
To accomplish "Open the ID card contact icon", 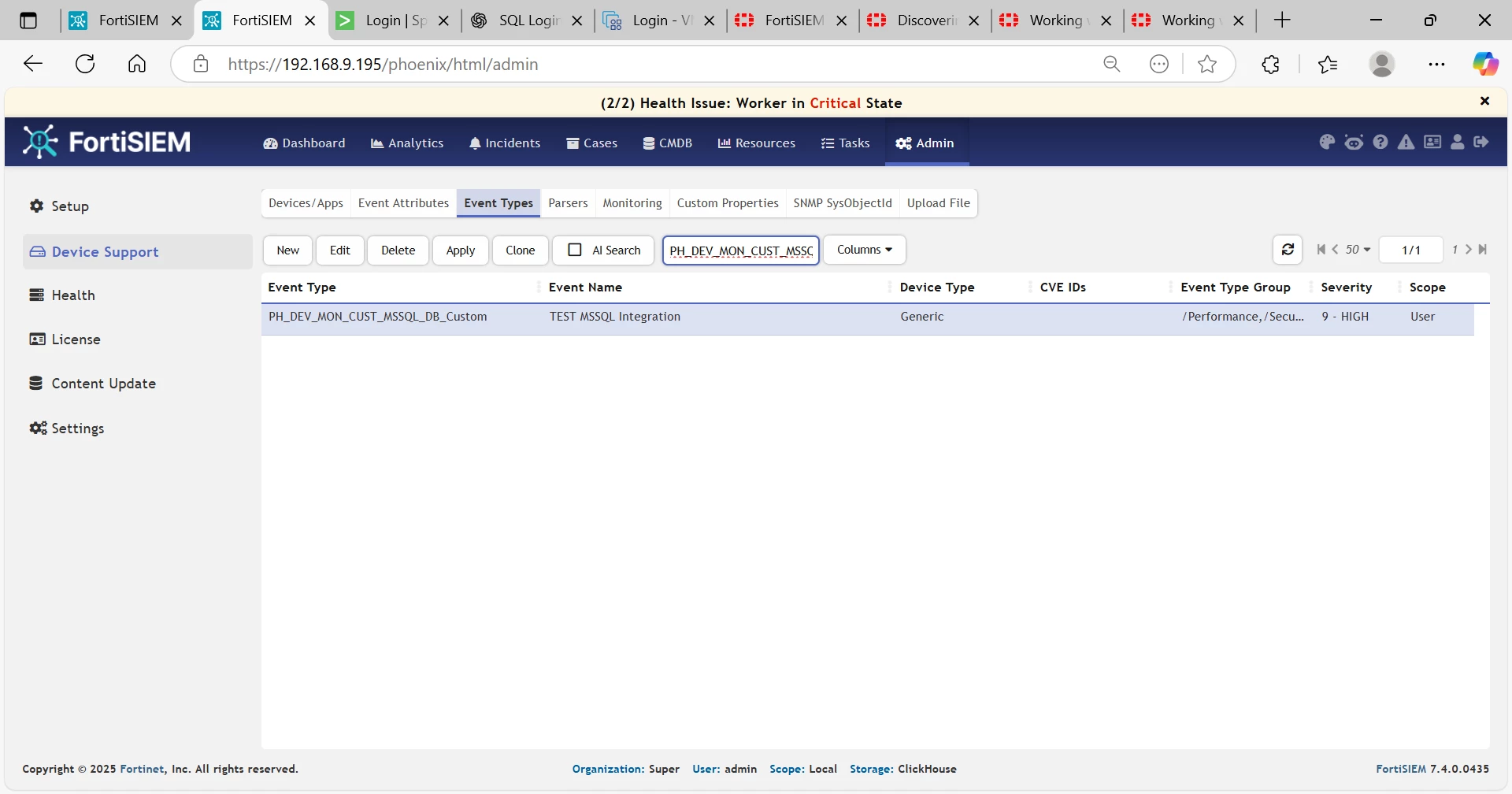I will click(x=1432, y=142).
